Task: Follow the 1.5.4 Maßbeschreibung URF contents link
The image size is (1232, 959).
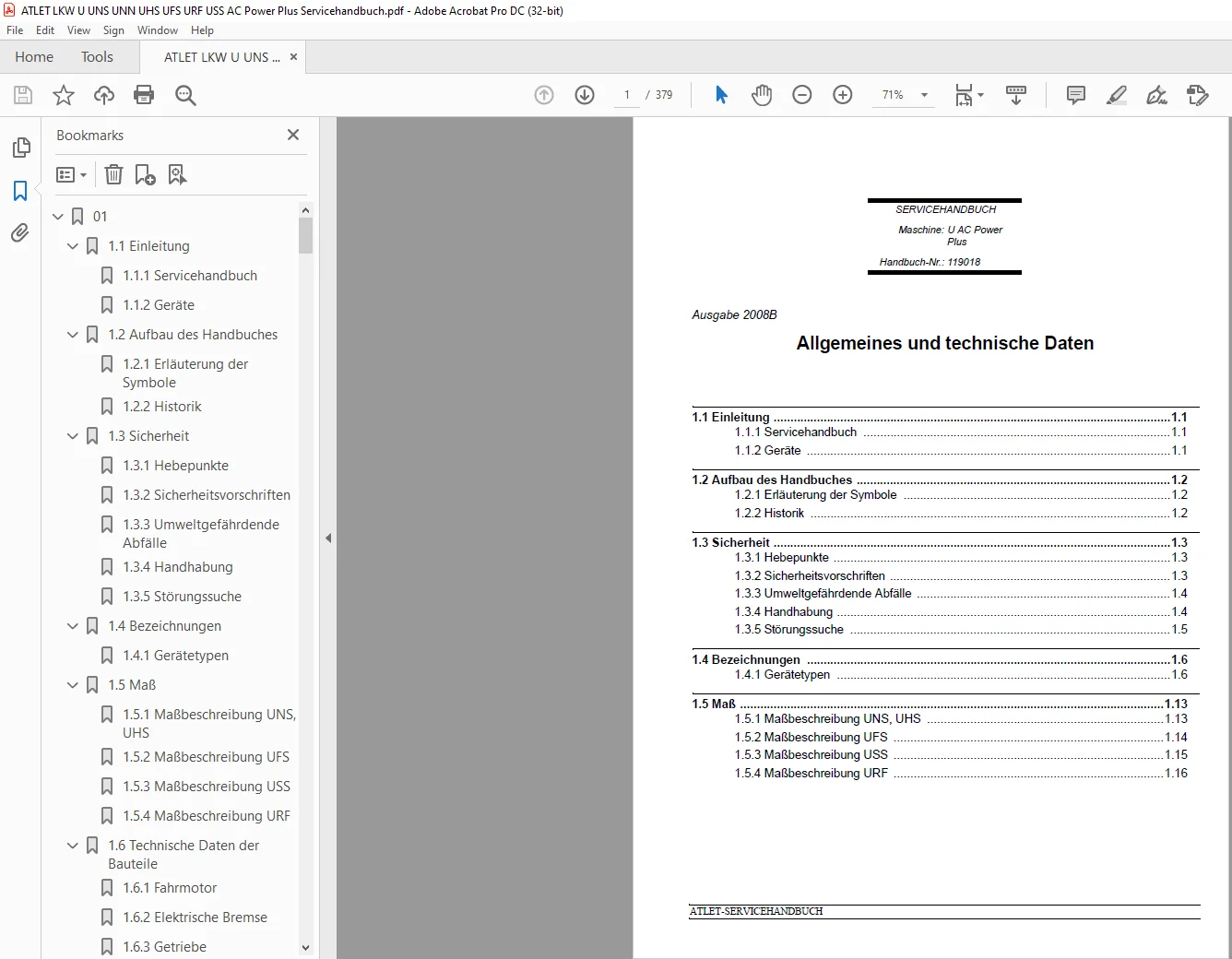Action: (961, 774)
